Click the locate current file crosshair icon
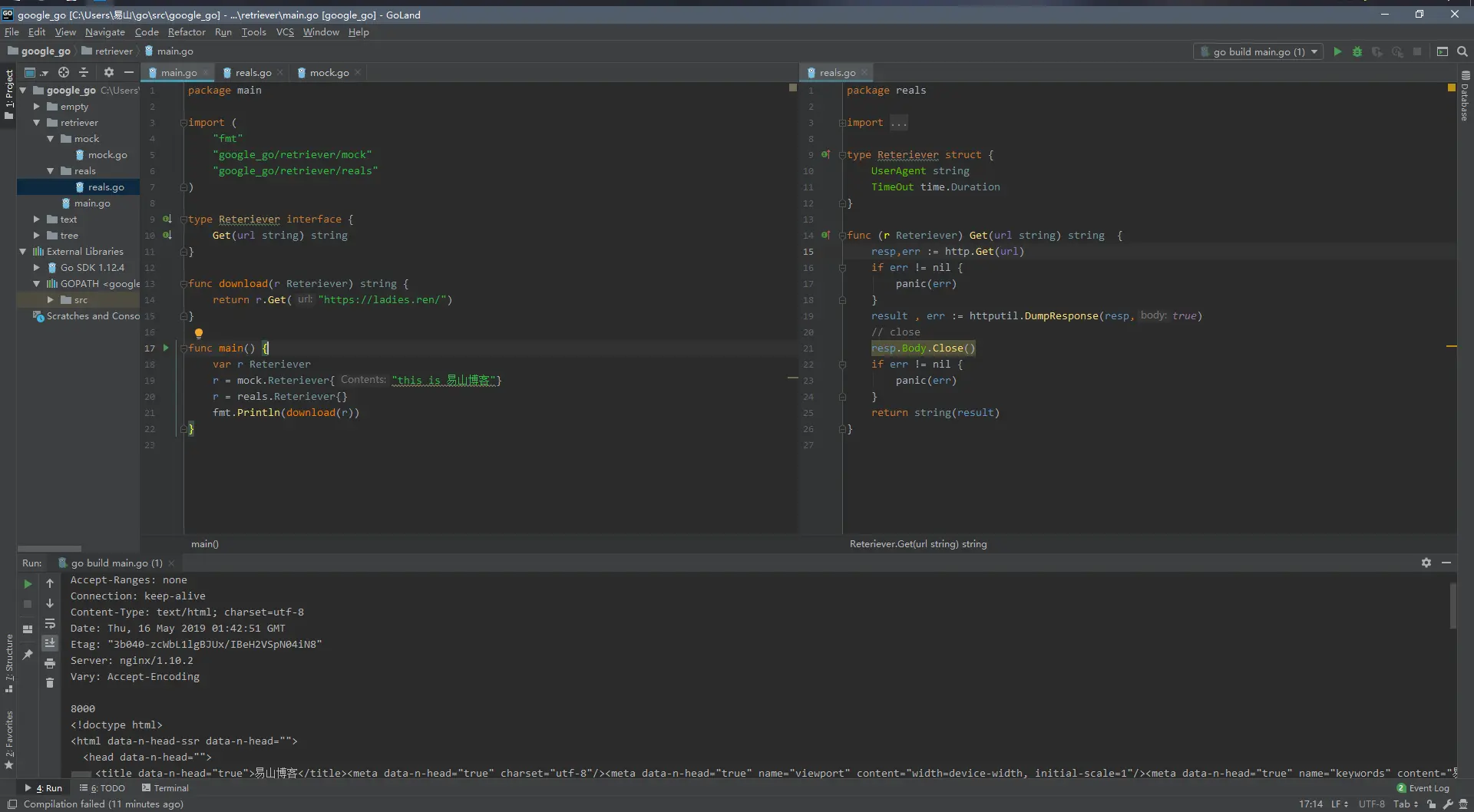This screenshot has height=812, width=1474. tap(64, 72)
